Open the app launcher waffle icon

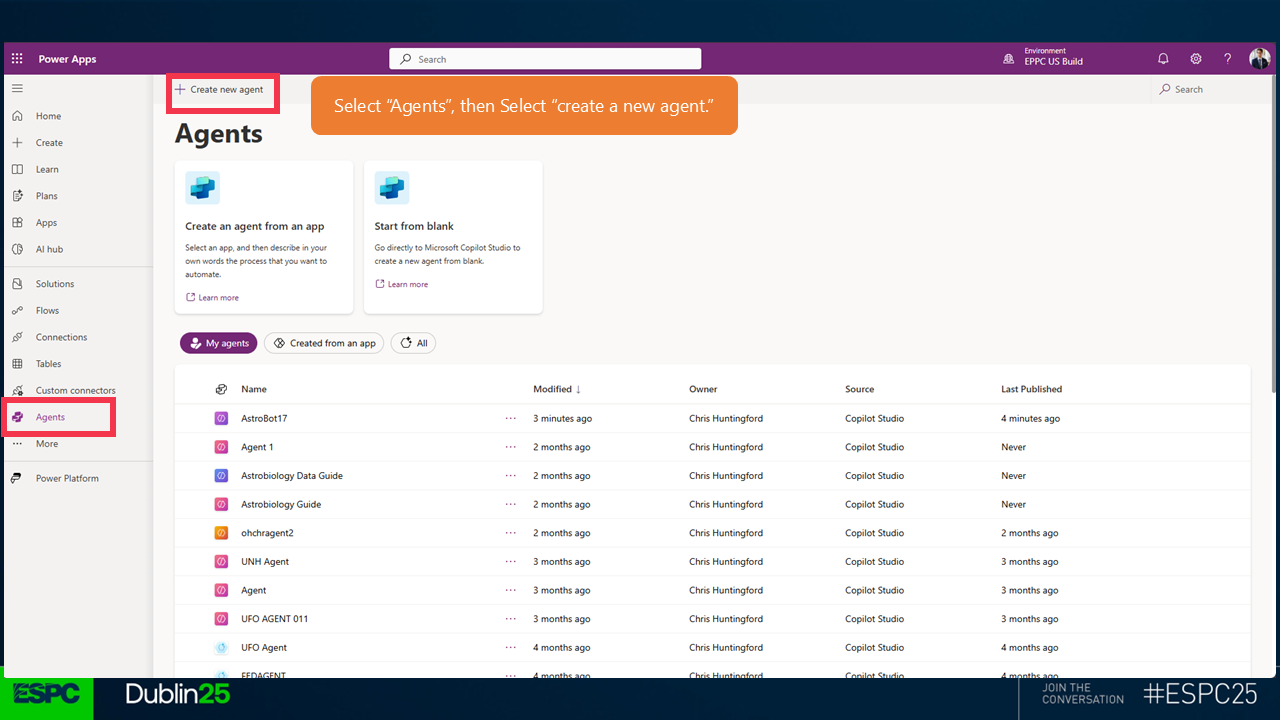click(x=17, y=59)
